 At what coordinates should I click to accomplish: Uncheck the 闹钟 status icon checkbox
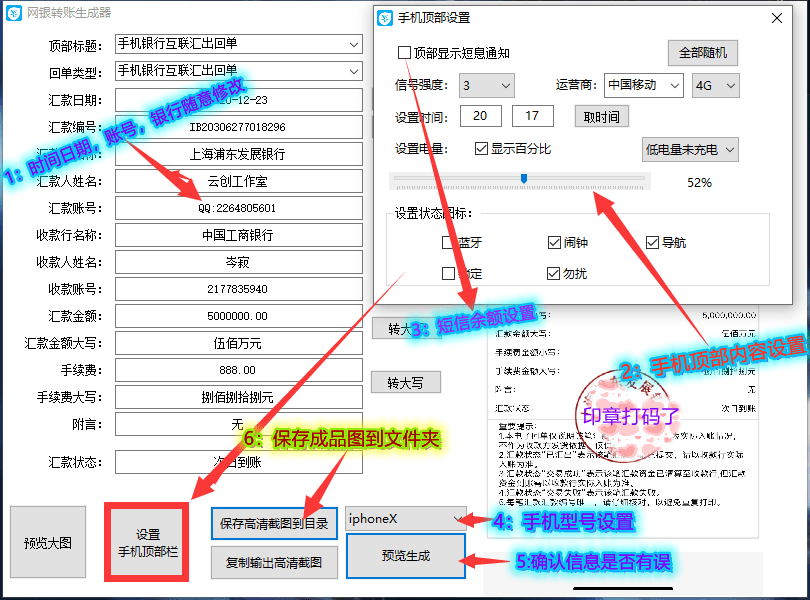[x=554, y=242]
